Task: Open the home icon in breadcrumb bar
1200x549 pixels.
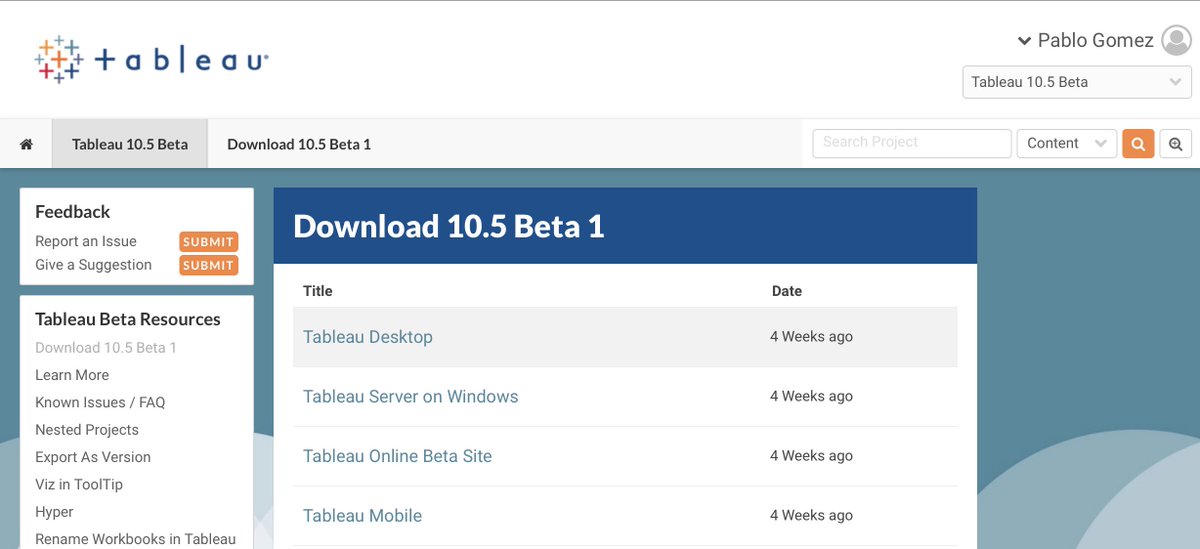Action: pyautogui.click(x=26, y=144)
